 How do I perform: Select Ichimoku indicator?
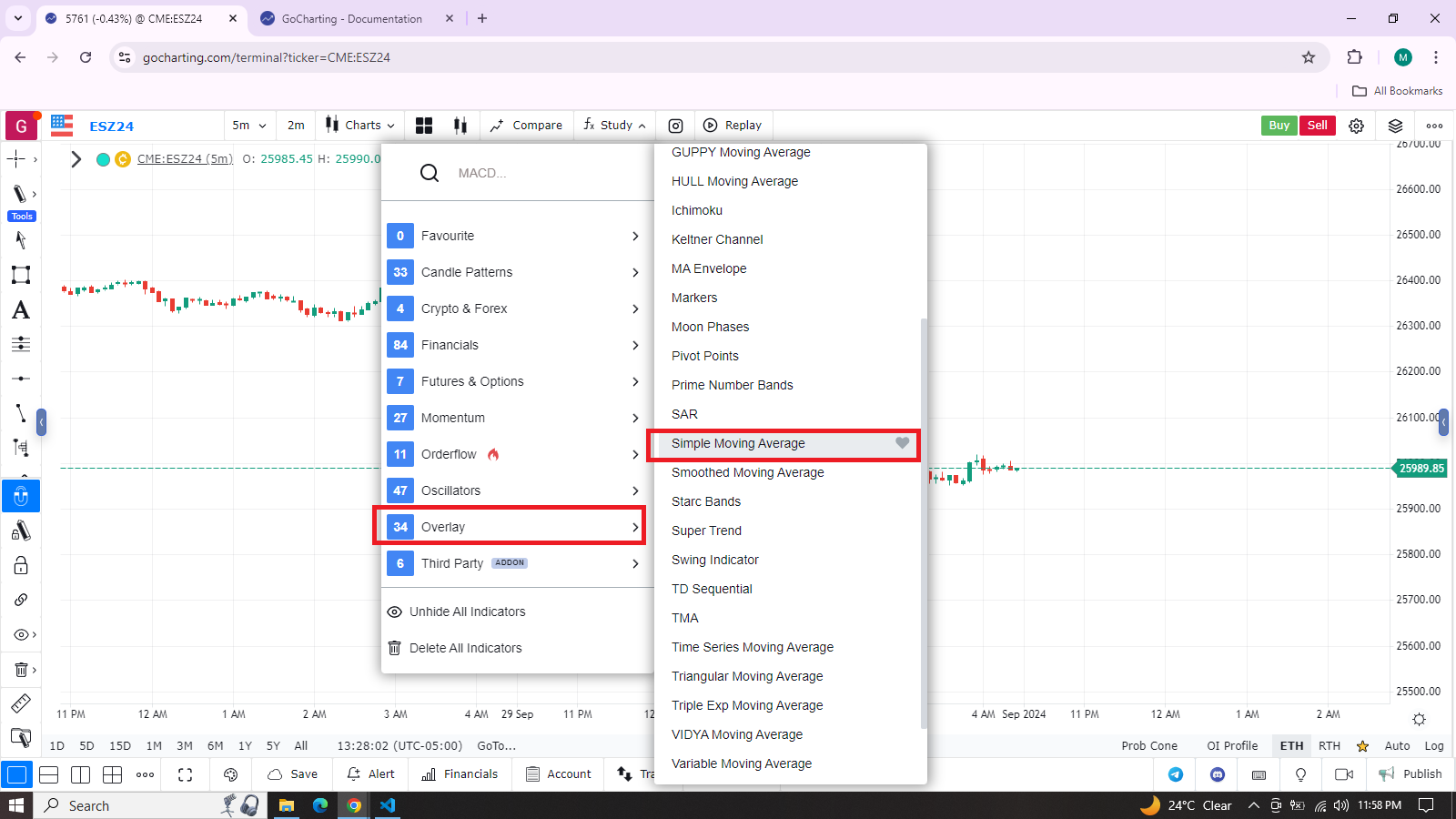click(x=697, y=210)
